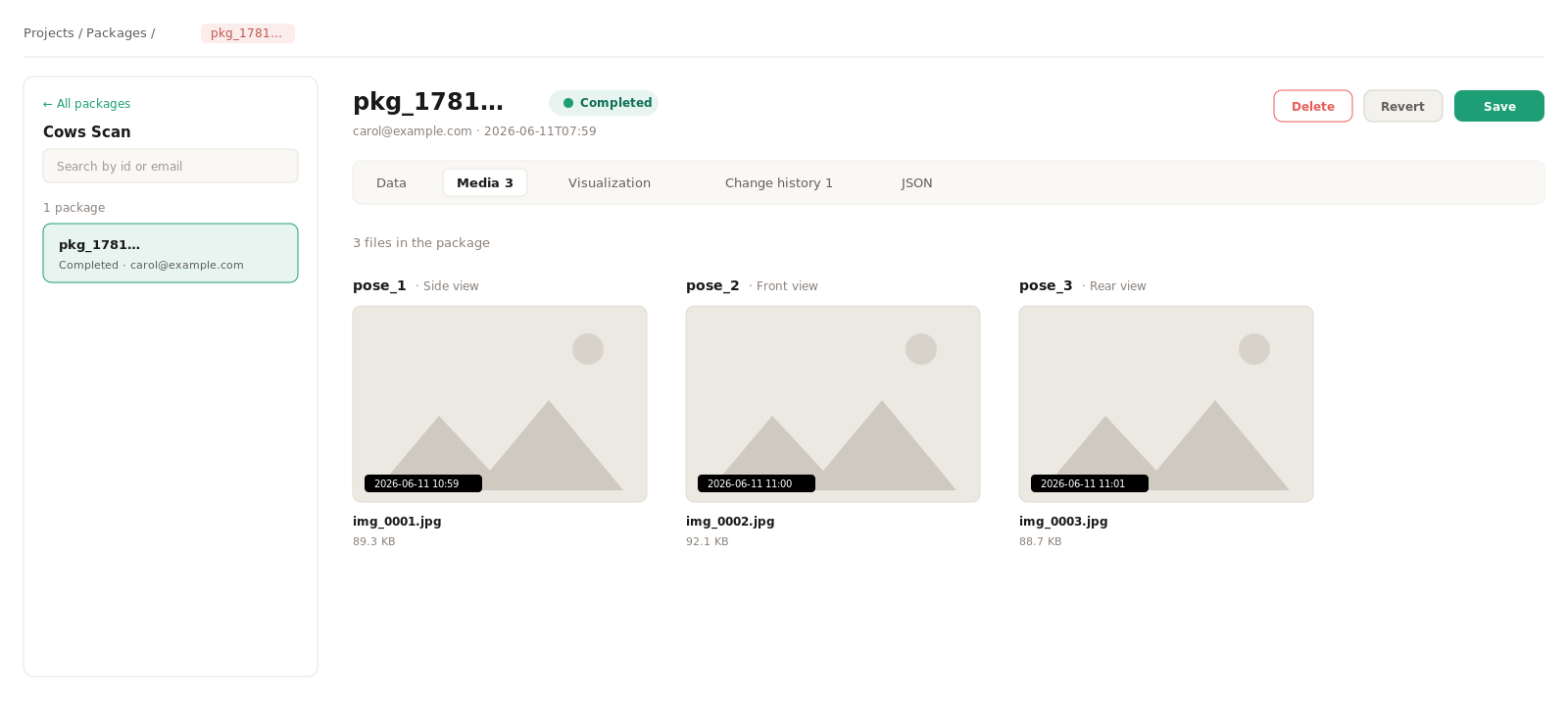
Task: Open the pose_2 front view thumbnail
Action: coord(833,404)
